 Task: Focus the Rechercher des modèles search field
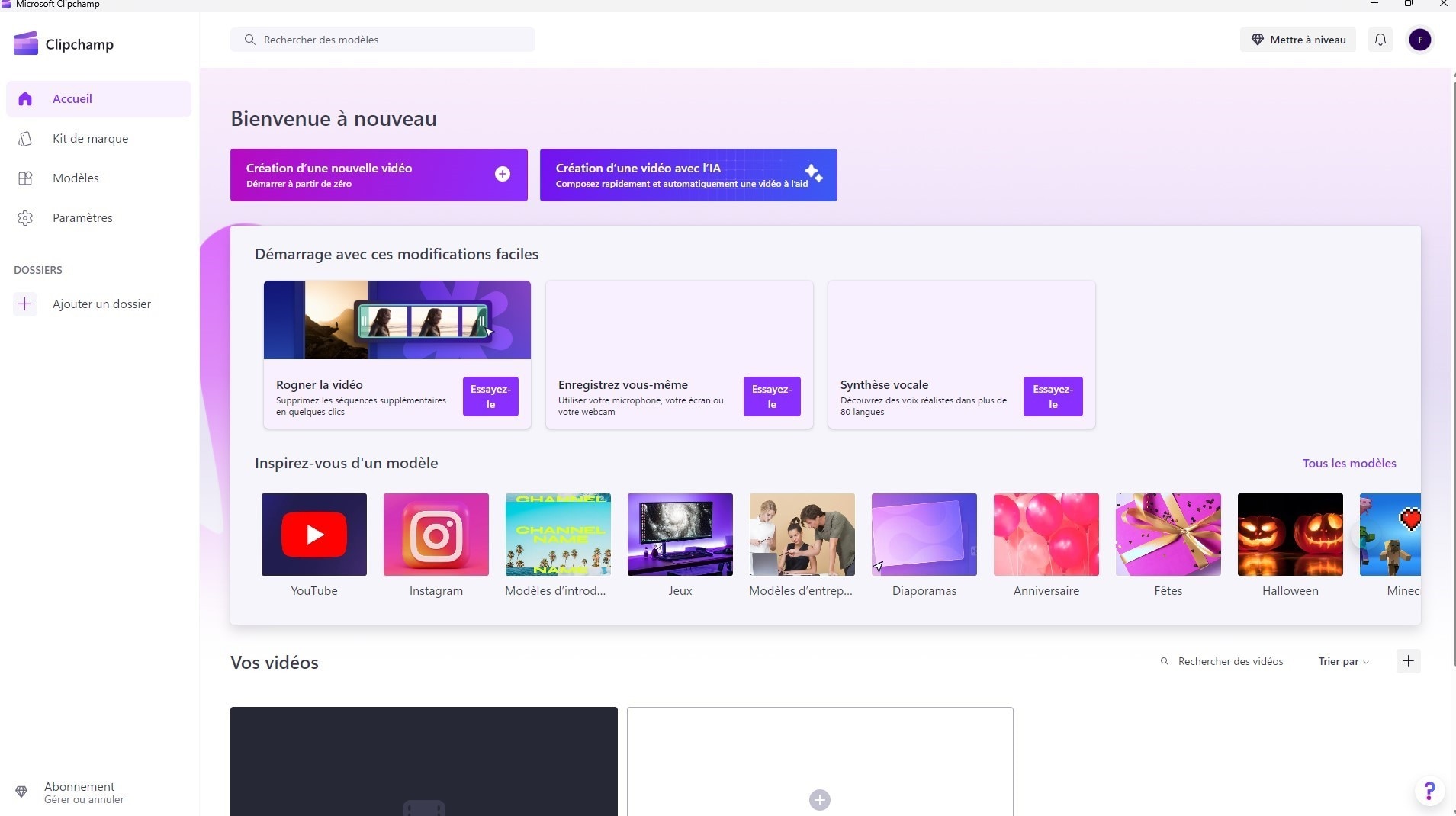383,40
